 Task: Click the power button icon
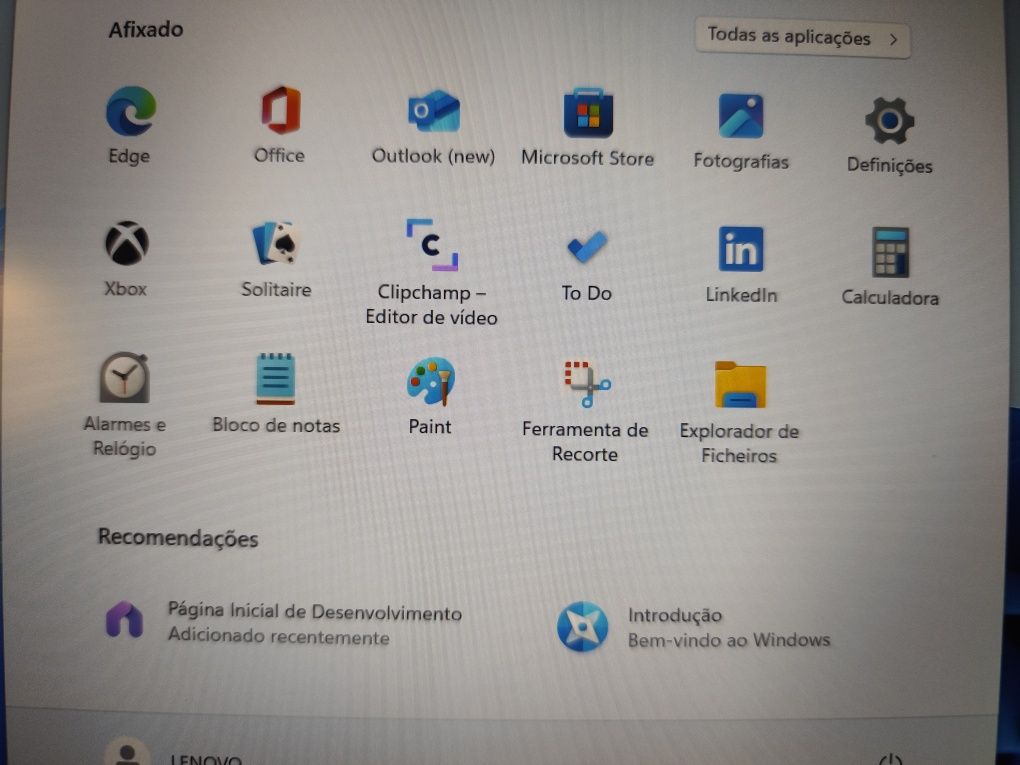coord(890,760)
